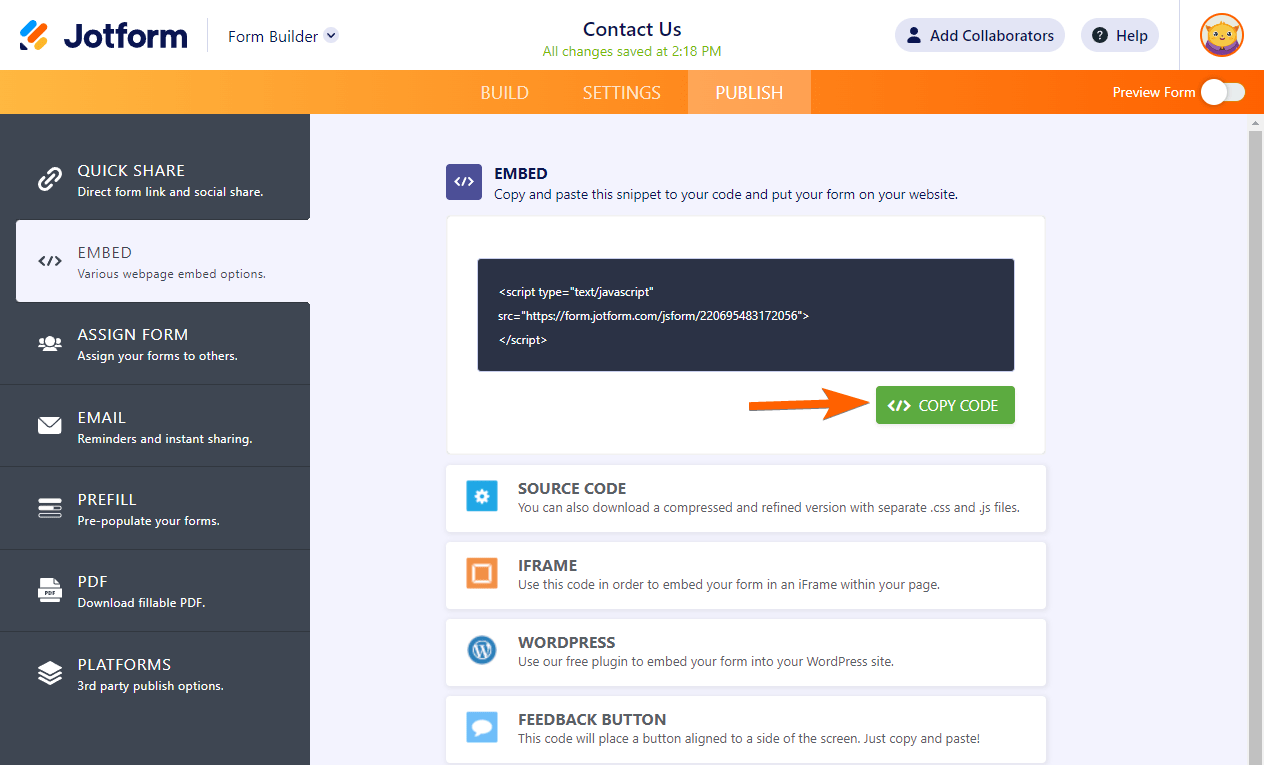The width and height of the screenshot is (1264, 765).
Task: Click the Copy Code button
Action: [x=945, y=405]
